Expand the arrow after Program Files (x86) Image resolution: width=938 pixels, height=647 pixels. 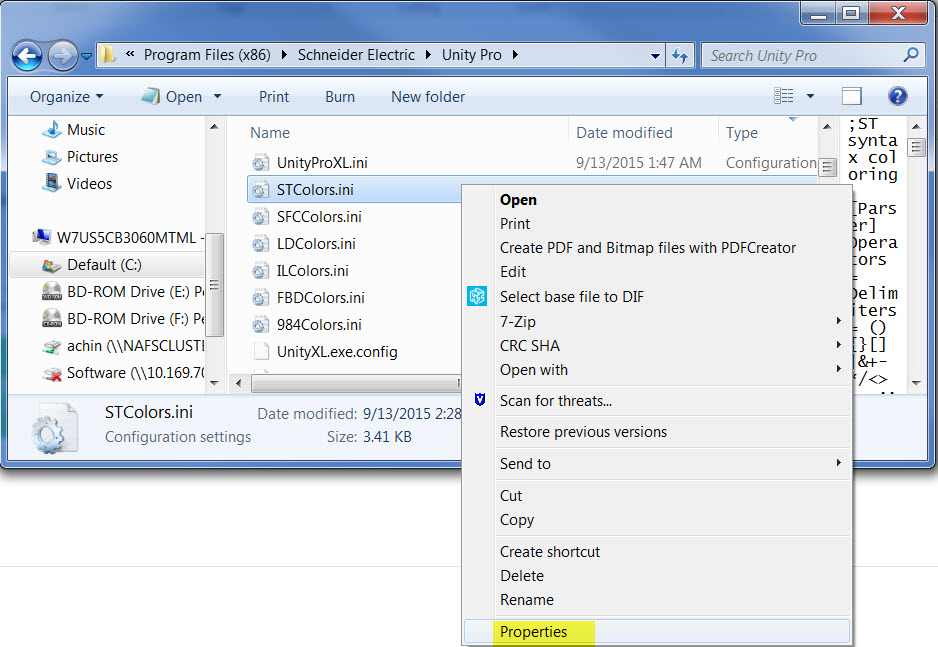(284, 55)
